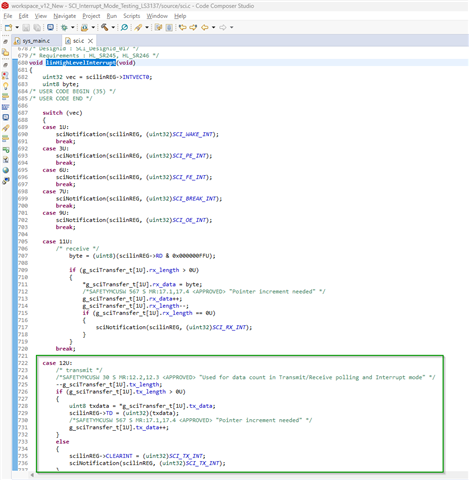Screen dimensions: 469x480
Task: Open the dropdown beside the New icon
Action: point(17,27)
